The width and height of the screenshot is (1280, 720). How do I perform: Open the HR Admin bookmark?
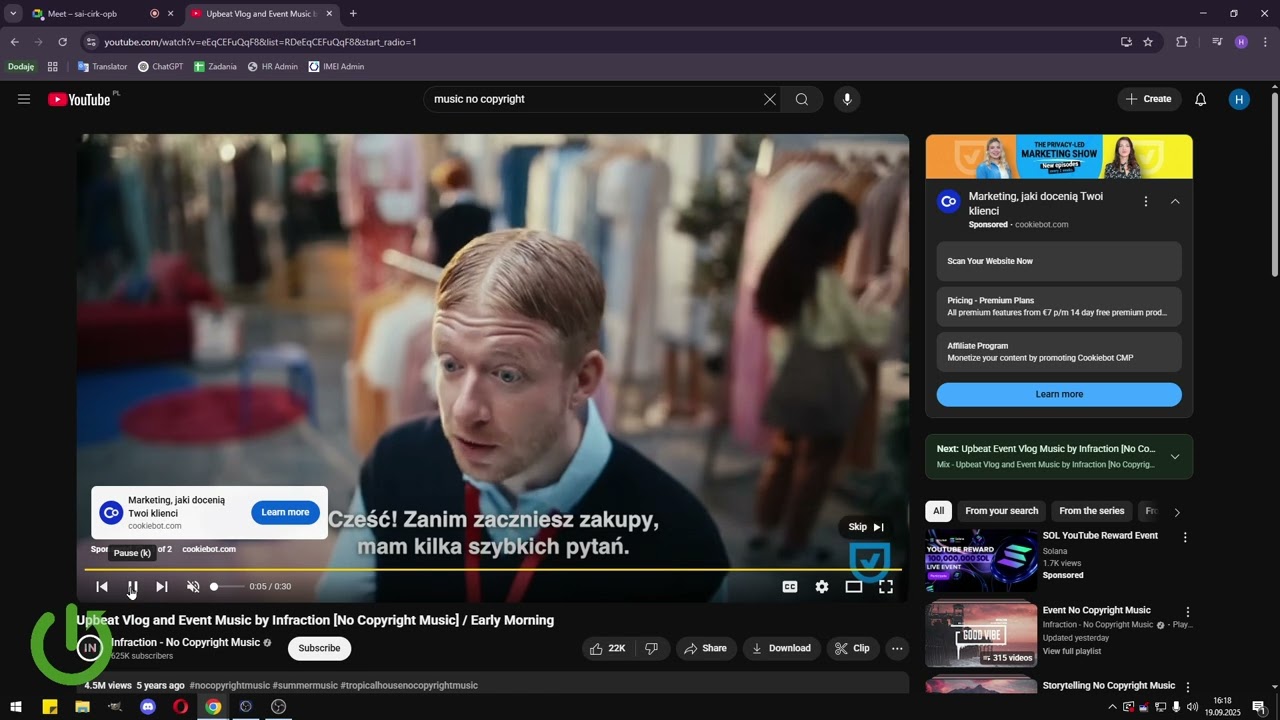coord(273,67)
